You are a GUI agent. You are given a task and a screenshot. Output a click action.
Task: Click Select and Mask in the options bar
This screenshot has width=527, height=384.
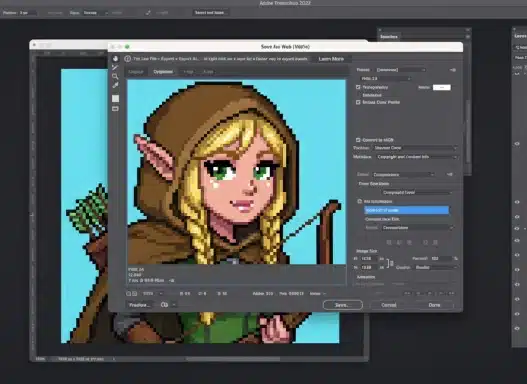[x=211, y=13]
